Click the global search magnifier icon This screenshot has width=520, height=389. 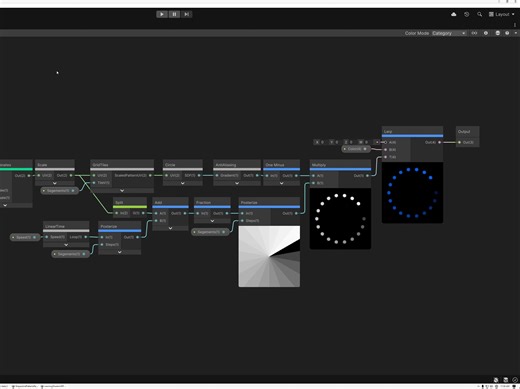pos(479,14)
